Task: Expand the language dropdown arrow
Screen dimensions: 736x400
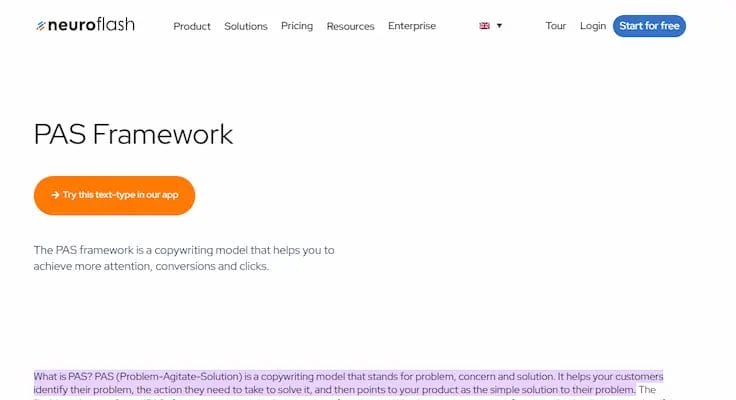Action: [x=499, y=26]
